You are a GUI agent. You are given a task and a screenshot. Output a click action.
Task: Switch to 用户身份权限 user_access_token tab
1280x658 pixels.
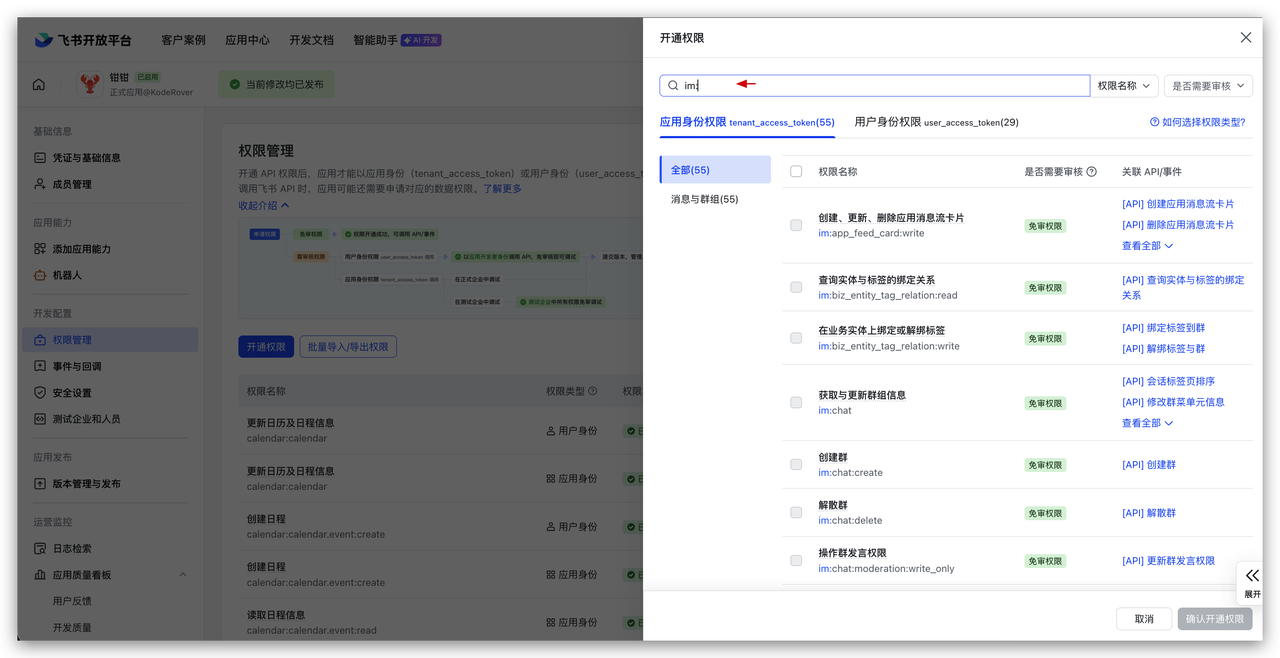[936, 122]
